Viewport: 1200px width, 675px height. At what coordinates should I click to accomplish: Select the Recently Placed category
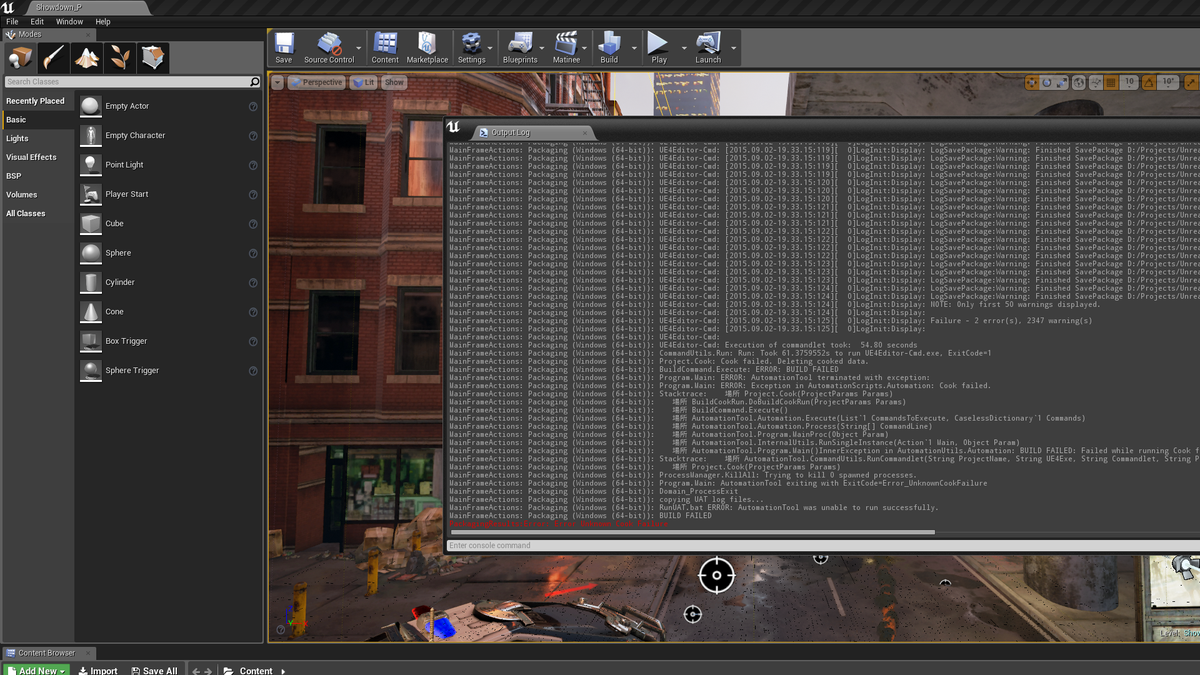tap(35, 101)
